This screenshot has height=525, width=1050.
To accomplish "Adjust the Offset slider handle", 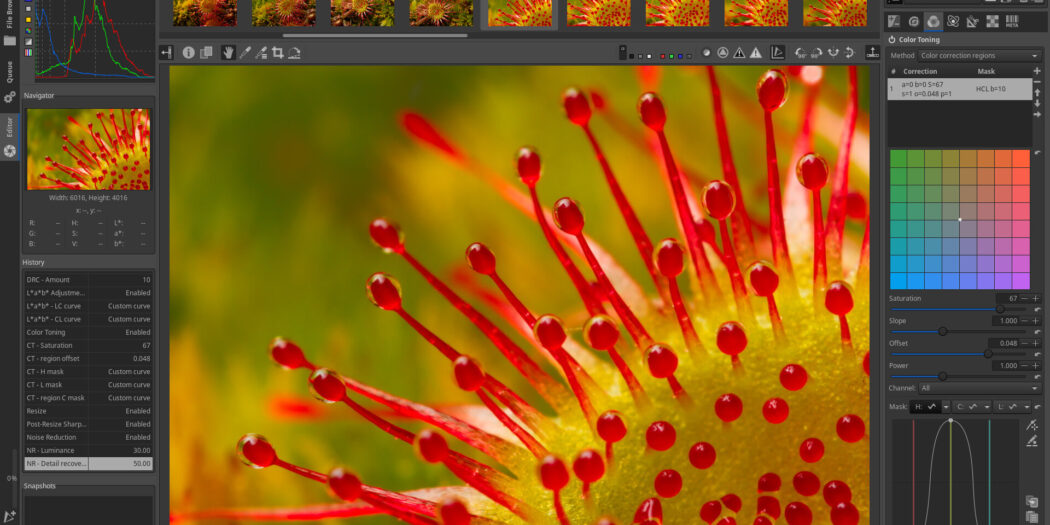I will point(988,354).
